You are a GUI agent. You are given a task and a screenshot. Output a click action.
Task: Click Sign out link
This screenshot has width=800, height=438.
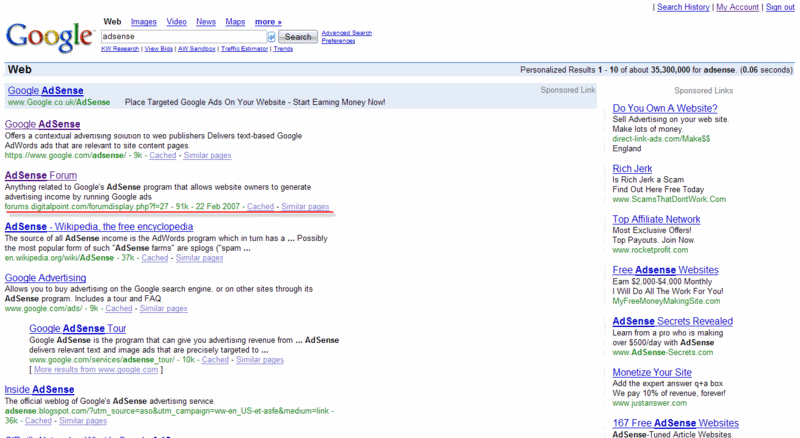[780, 7]
